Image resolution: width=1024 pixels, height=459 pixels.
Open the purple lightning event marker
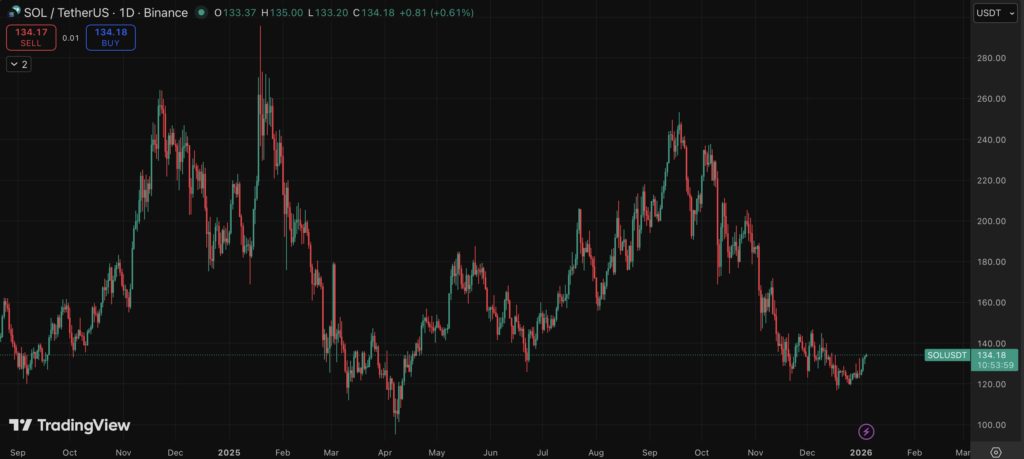tap(866, 431)
